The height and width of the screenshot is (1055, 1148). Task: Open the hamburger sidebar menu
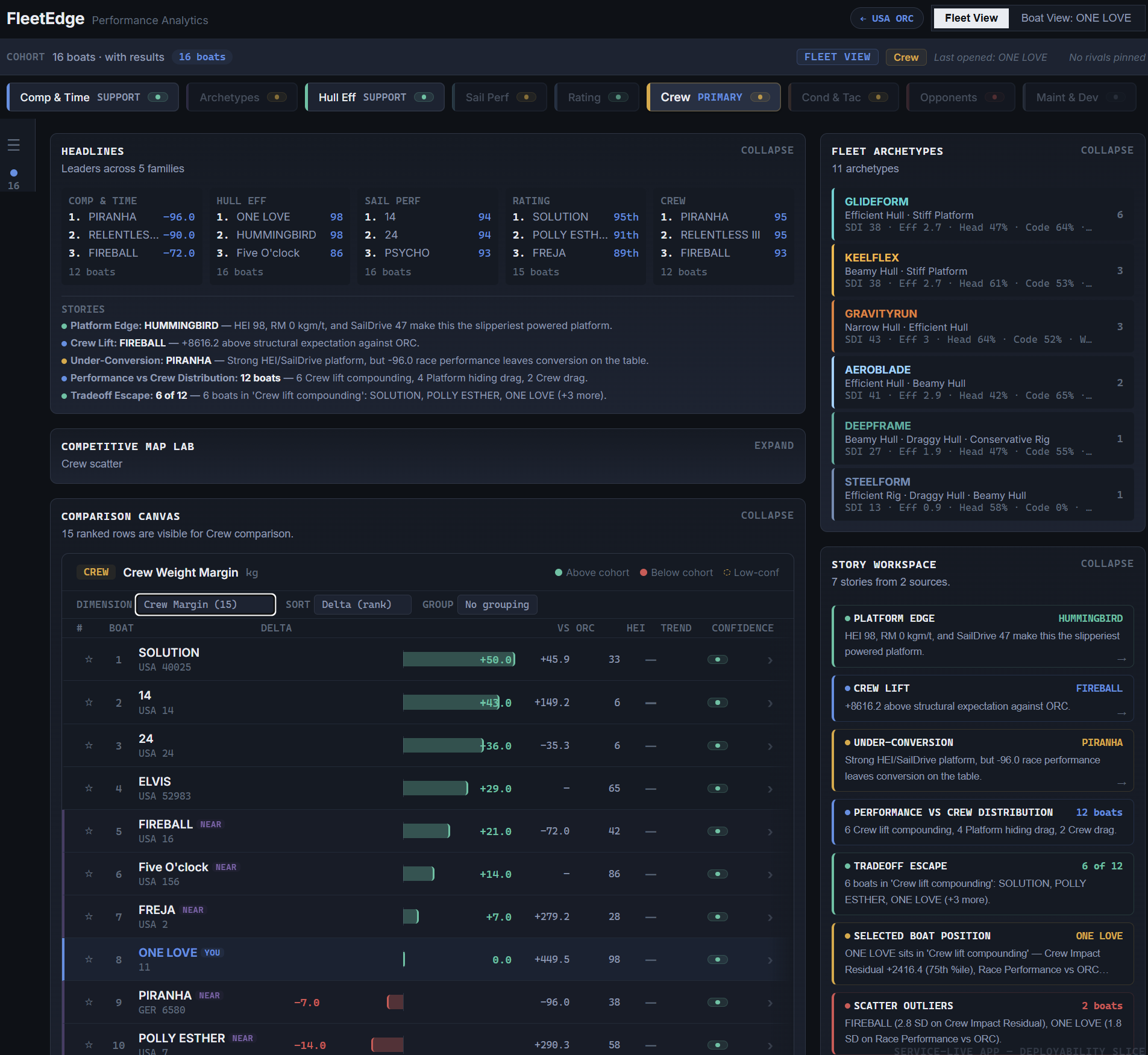point(14,145)
